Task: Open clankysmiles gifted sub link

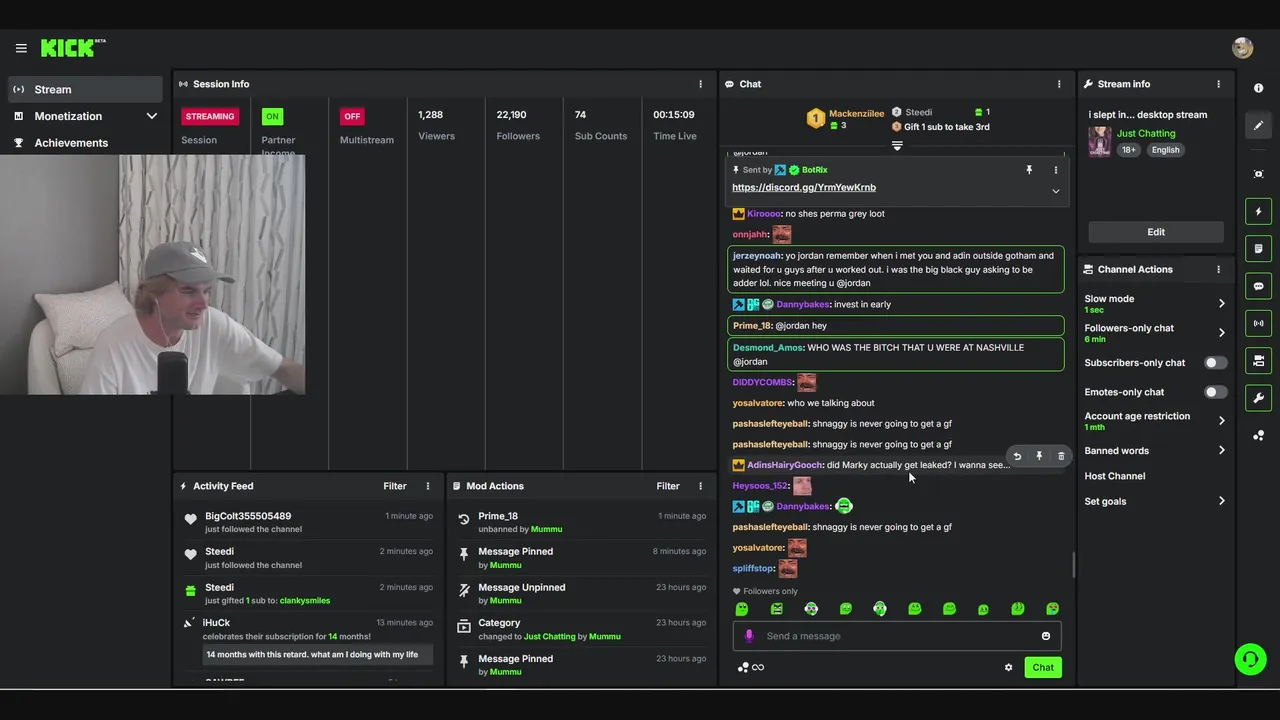Action: 305,601
